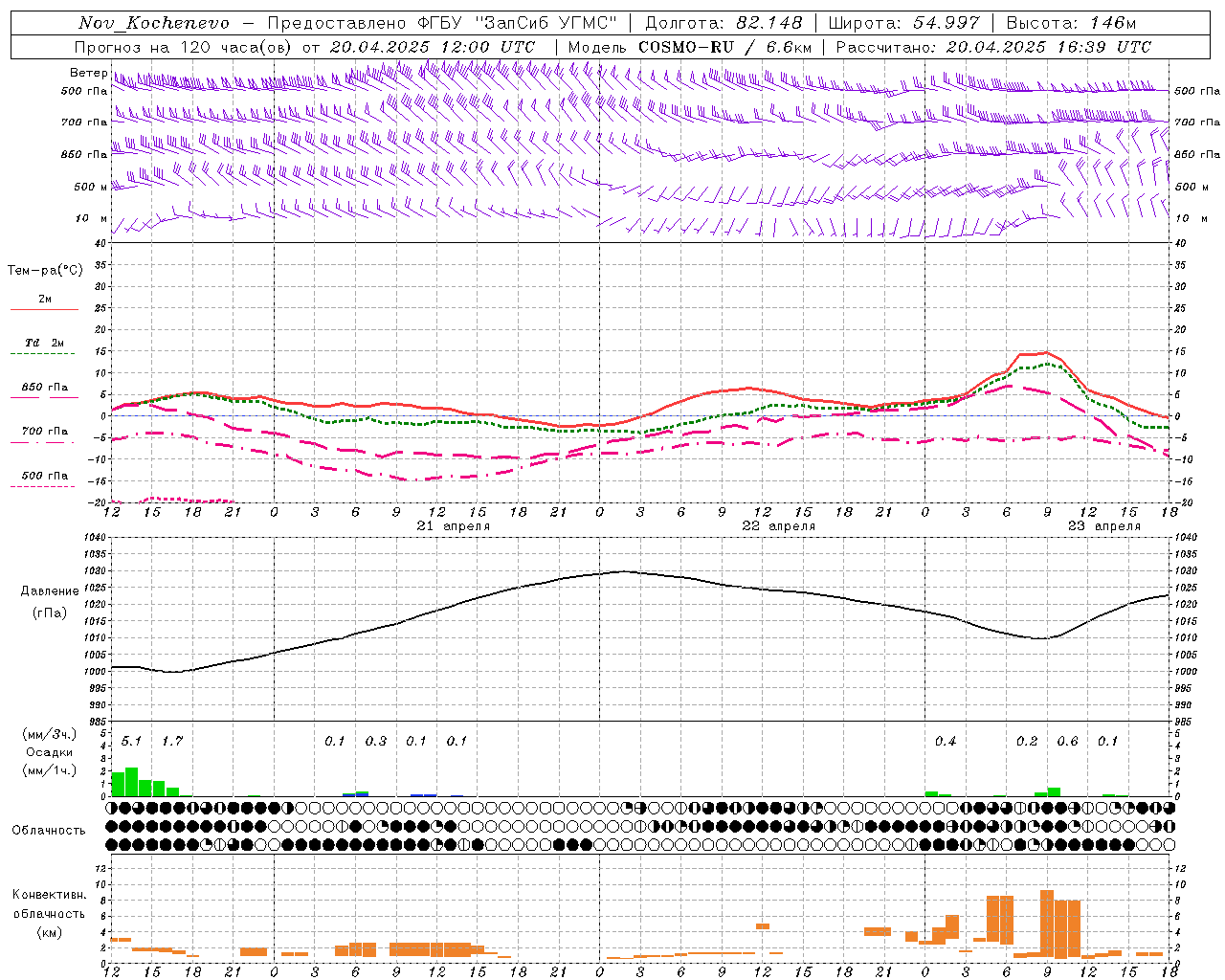1225x980 pixels.
Task: Click the "Модель COSMO-RU / 6.6км" label
Action: pos(690,47)
